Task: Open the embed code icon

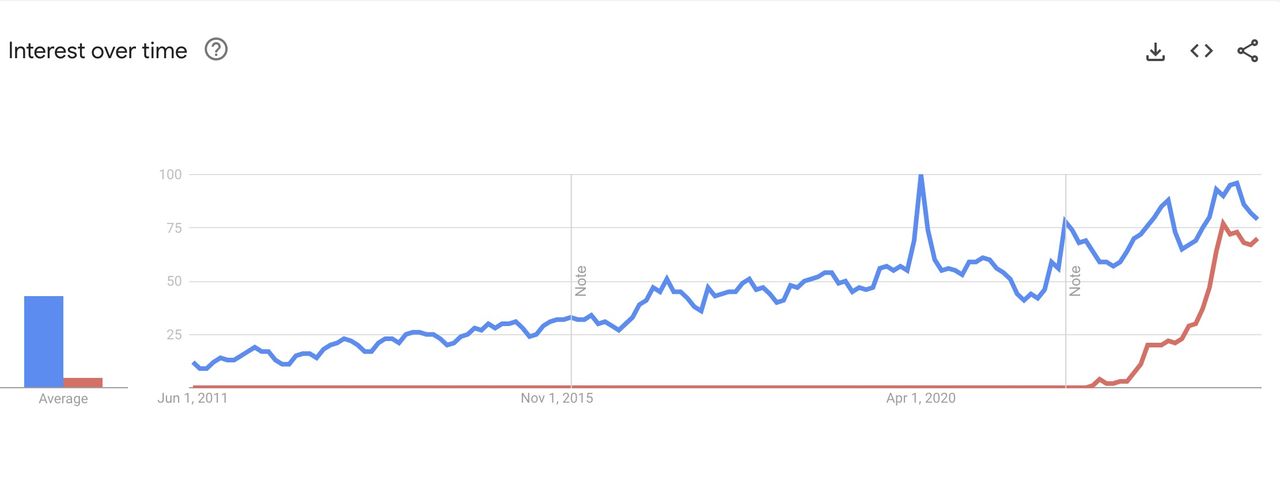Action: click(x=1201, y=51)
